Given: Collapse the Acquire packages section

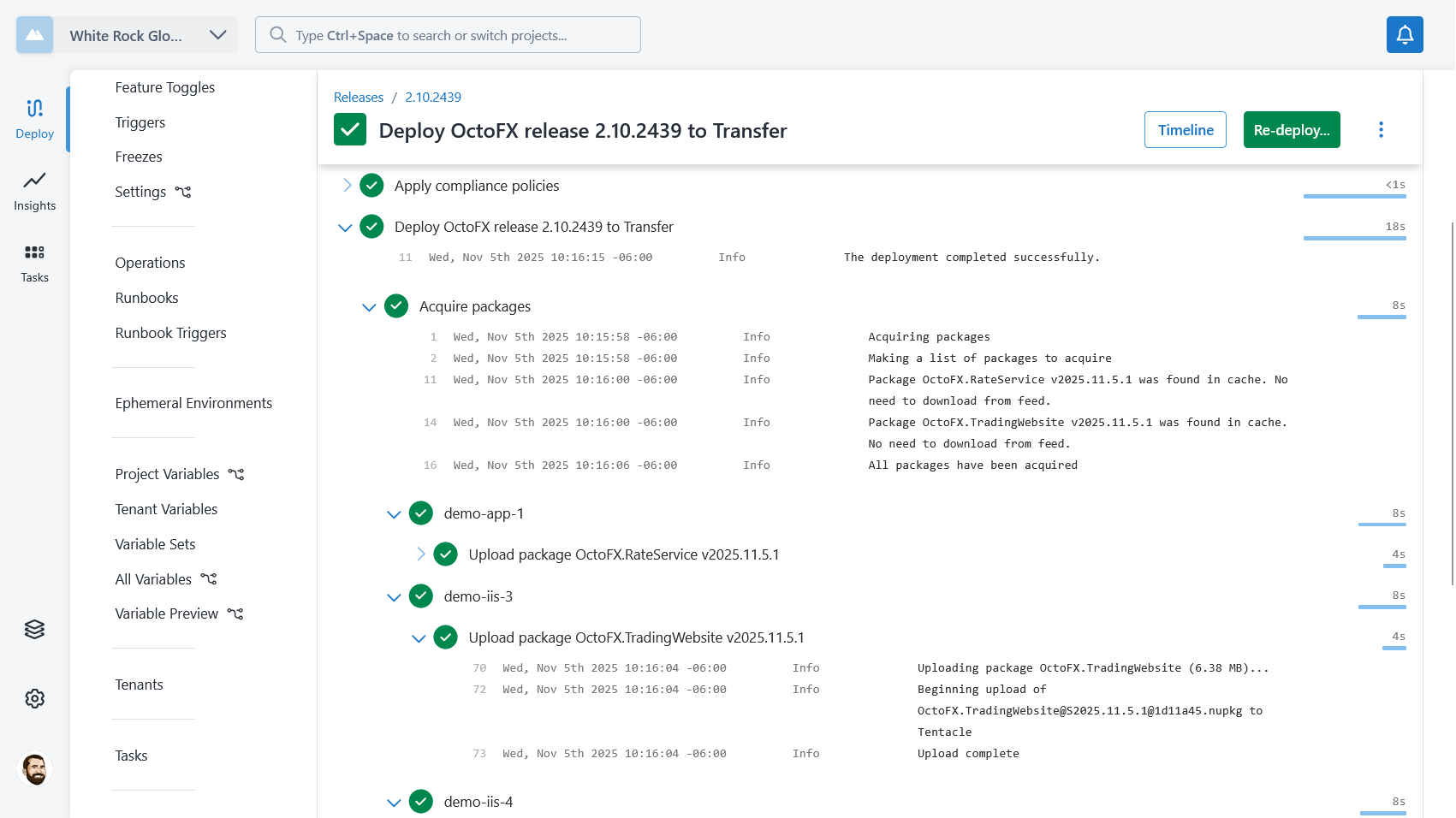Looking at the screenshot, I should click(369, 307).
